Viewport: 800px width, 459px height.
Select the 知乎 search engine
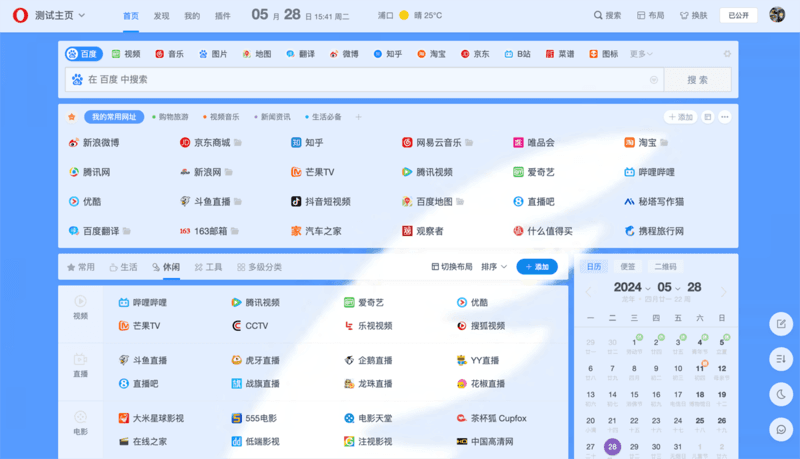(x=388, y=54)
